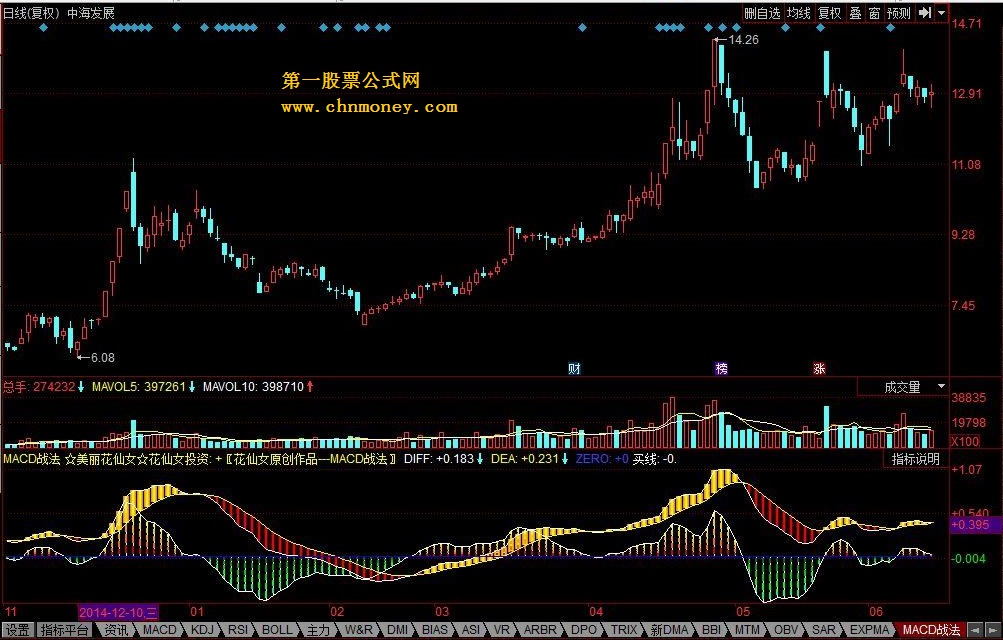Open the 设置 settings button
The height and width of the screenshot is (640, 1003).
click(x=18, y=630)
